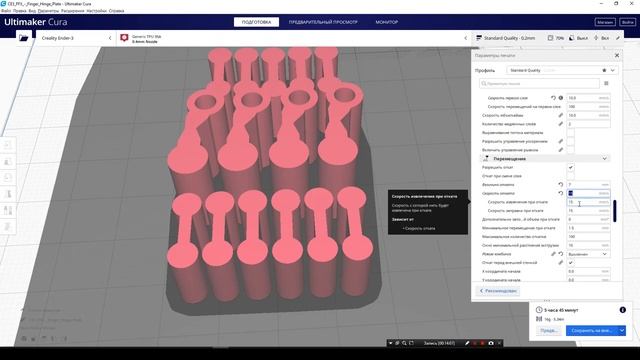Image resolution: width=640 pixels, height=360 pixels.
Task: Open the Правка menu
Action: (19, 11)
